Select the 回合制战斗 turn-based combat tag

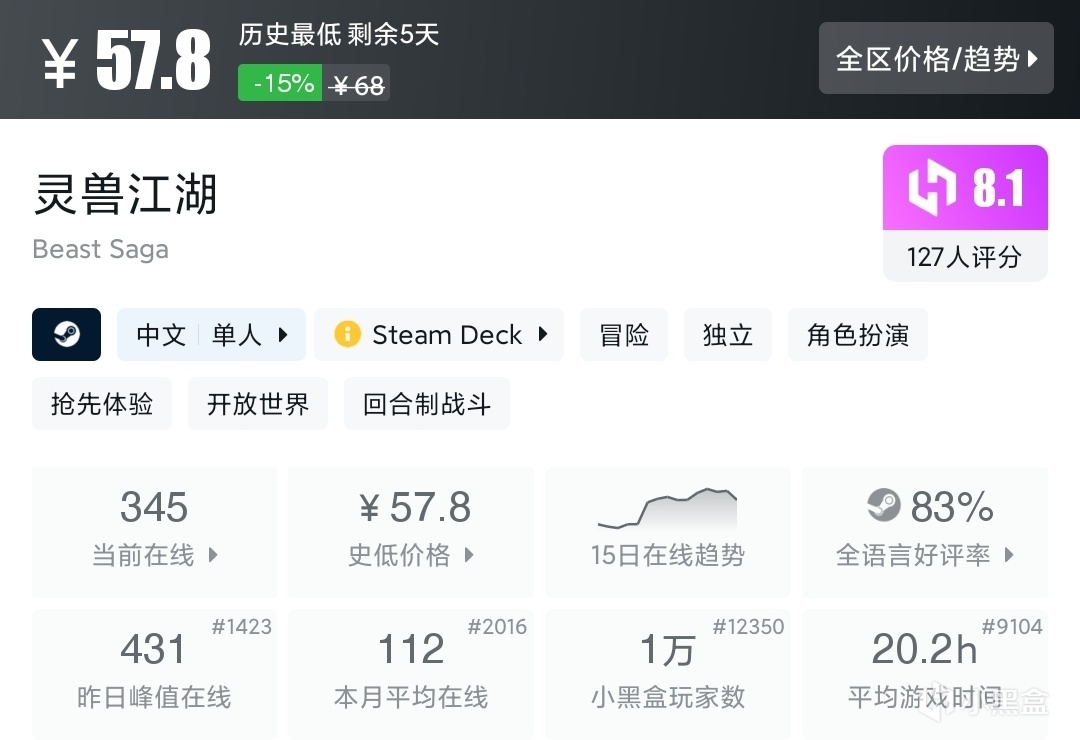point(427,404)
